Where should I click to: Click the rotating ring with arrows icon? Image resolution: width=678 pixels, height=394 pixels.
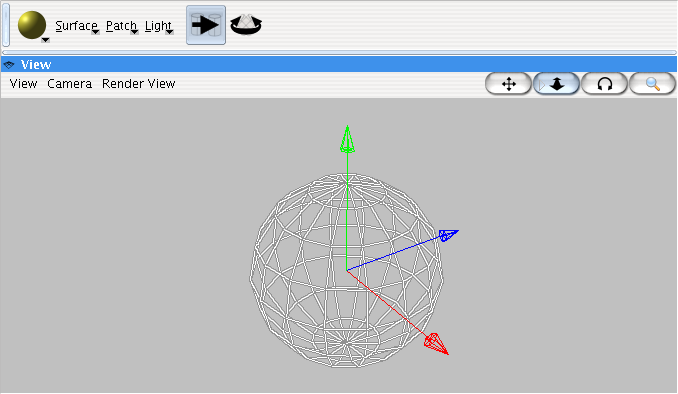click(x=246, y=25)
